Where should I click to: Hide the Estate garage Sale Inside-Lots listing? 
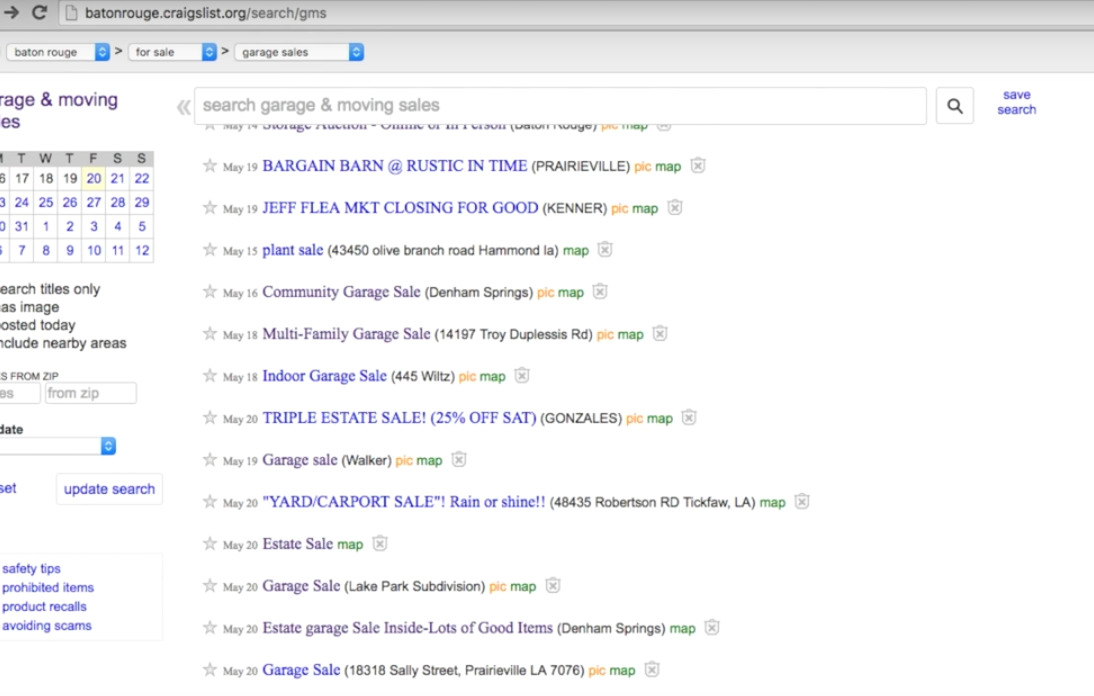coord(712,628)
